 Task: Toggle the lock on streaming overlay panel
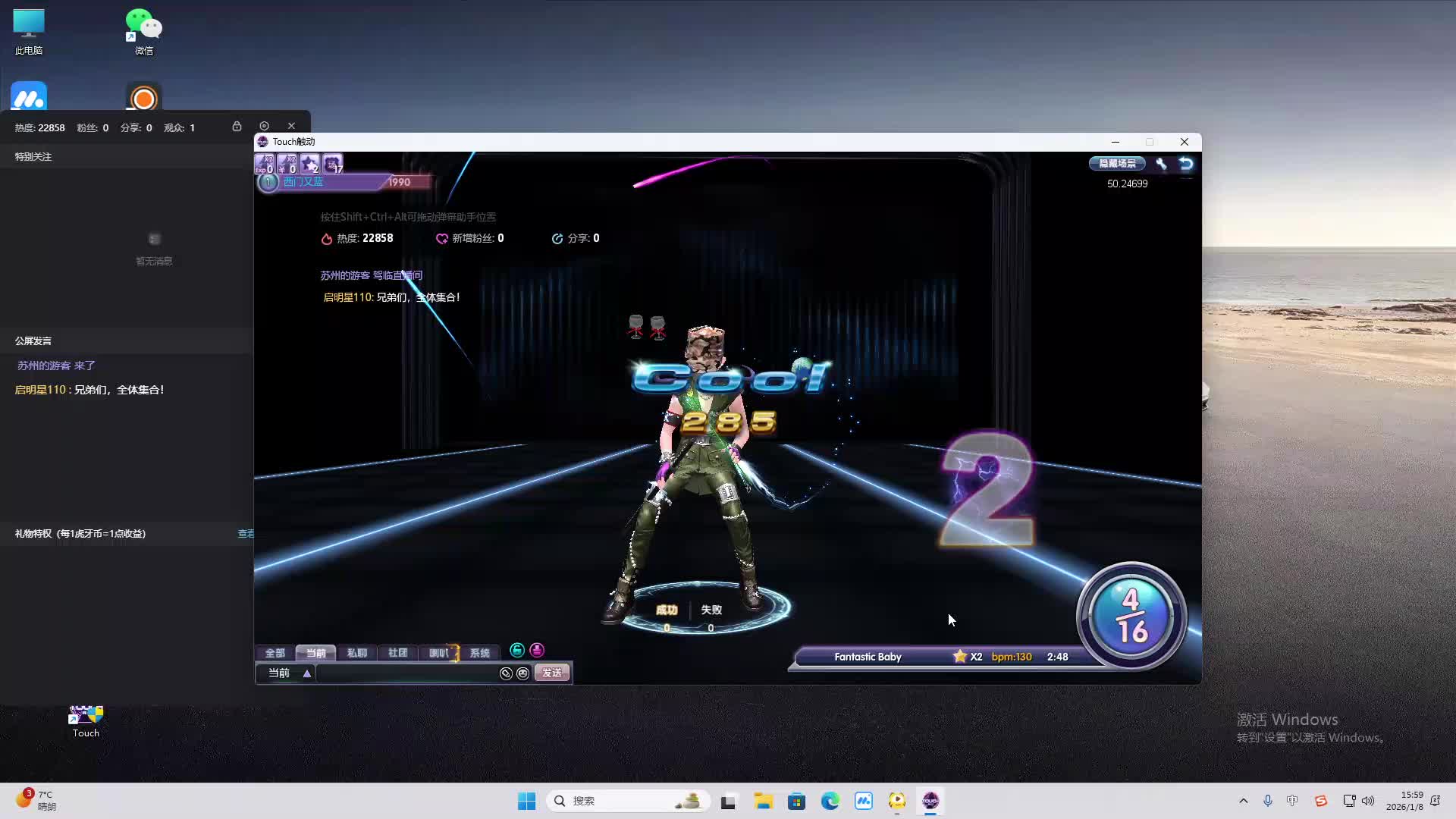coord(237,126)
